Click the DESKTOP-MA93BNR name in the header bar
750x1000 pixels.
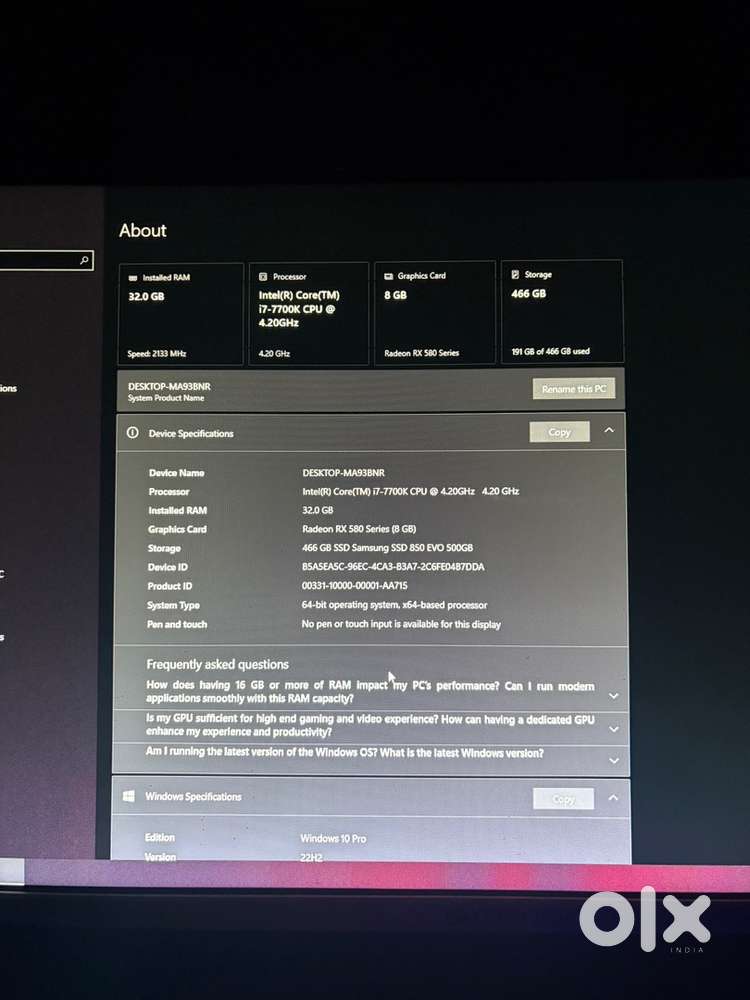[169, 386]
